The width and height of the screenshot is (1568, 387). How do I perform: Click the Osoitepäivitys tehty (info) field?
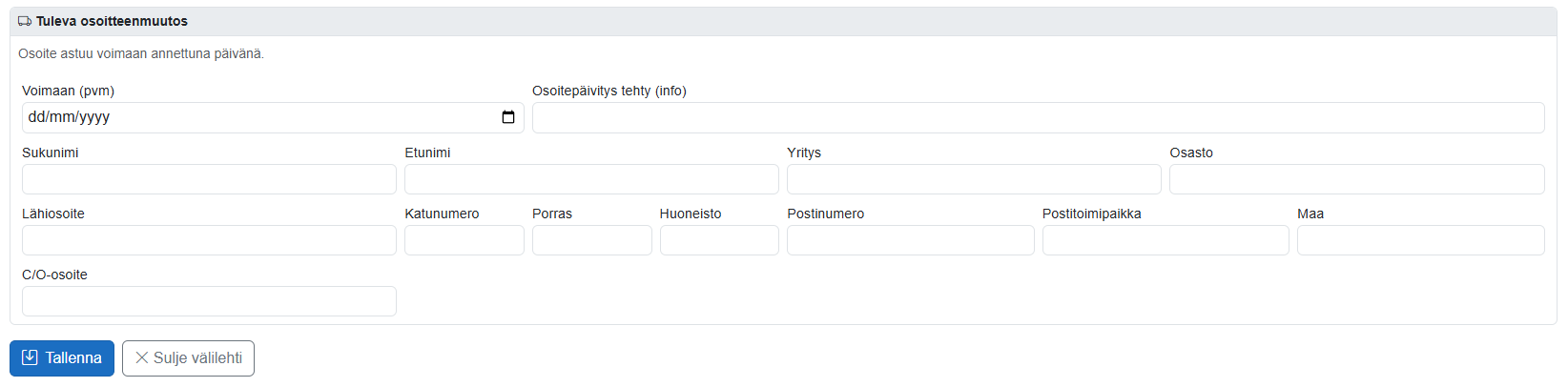(x=1038, y=117)
